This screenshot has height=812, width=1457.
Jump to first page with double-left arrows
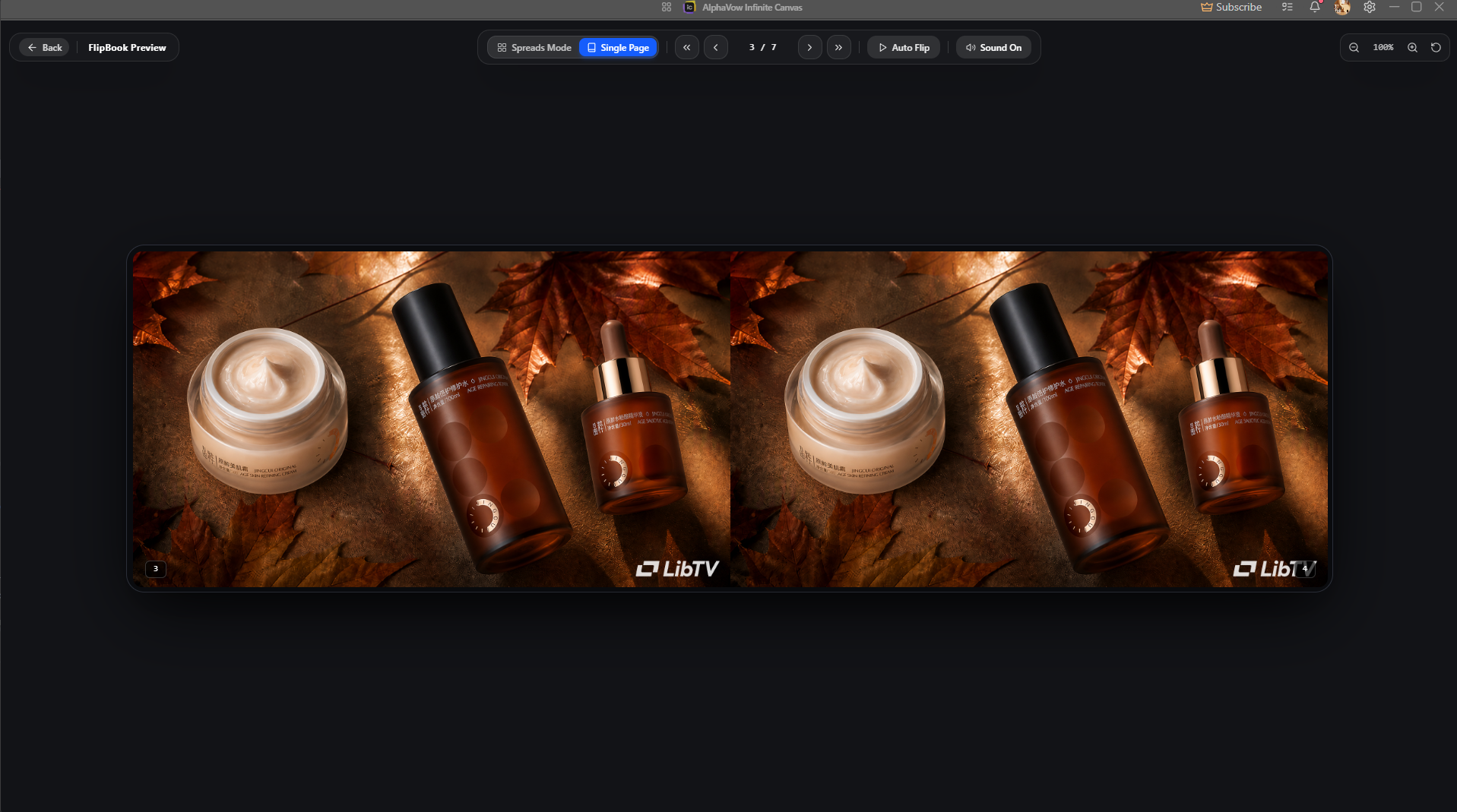tap(686, 47)
